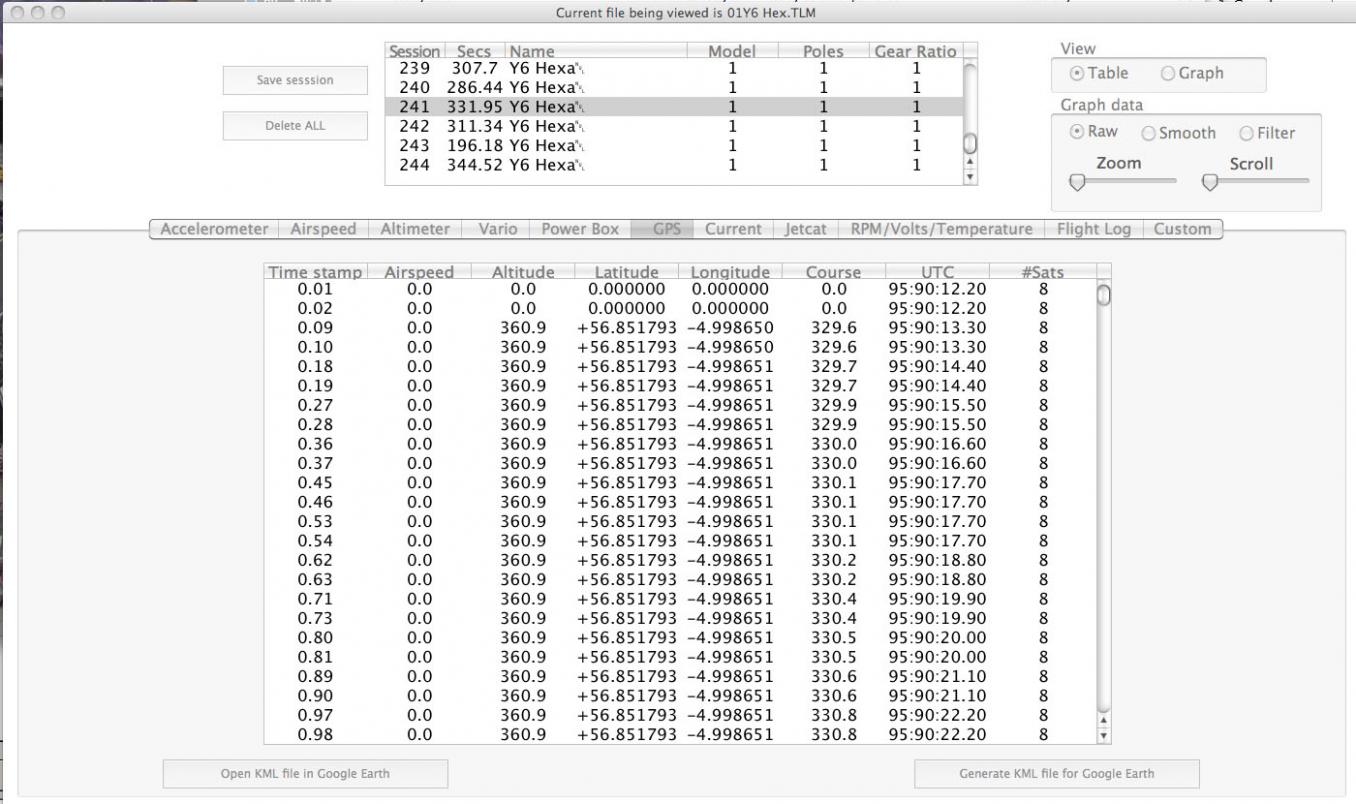This screenshot has height=804, width=1356.
Task: Open KML file in Google Earth
Action: [x=305, y=773]
